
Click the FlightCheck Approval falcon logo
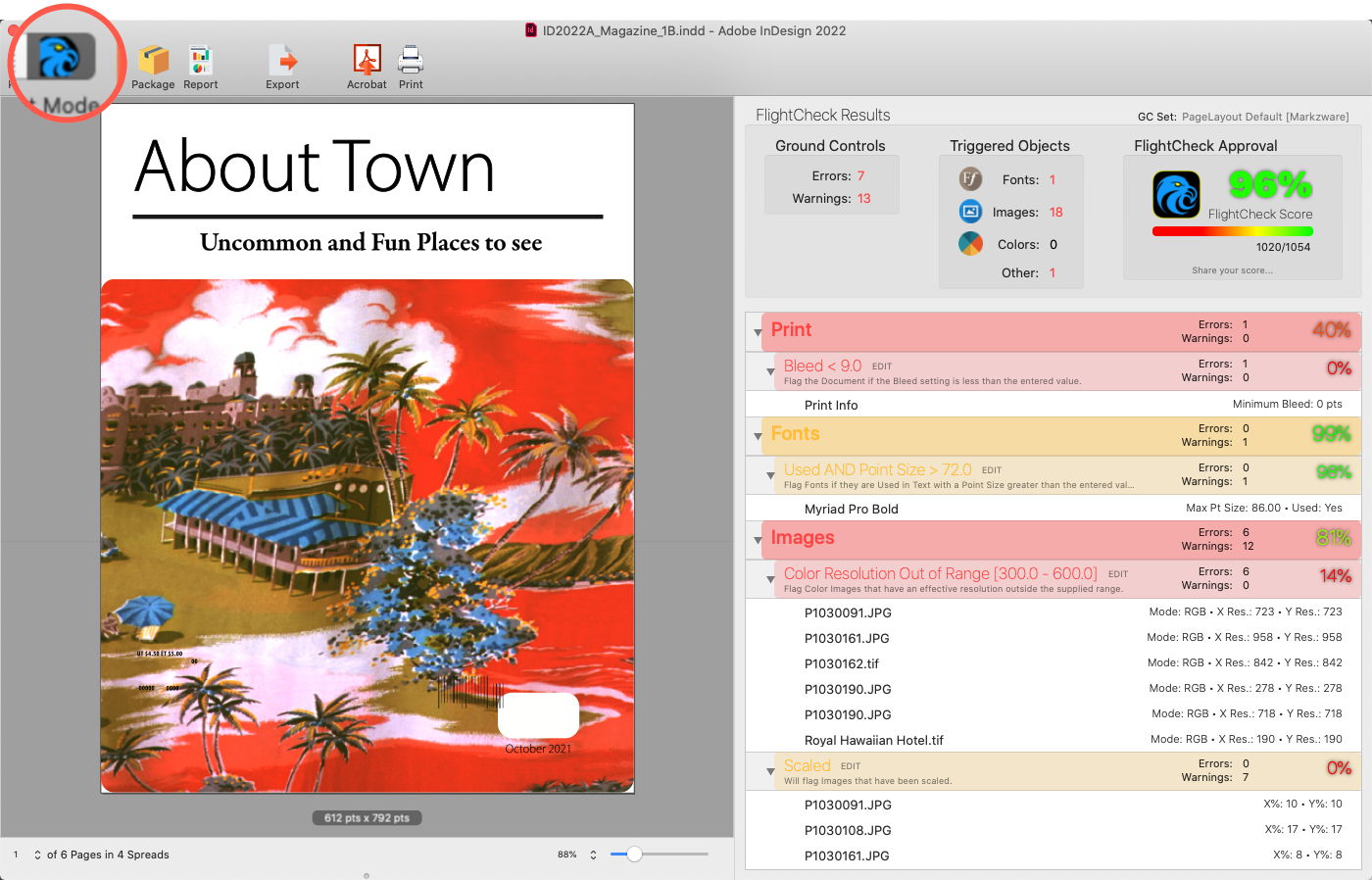pos(1176,194)
